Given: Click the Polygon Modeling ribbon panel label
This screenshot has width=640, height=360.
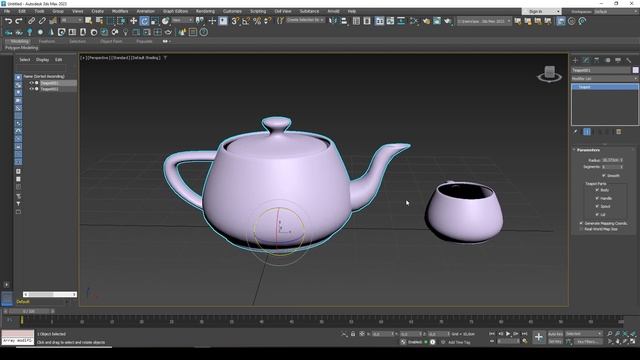Looking at the screenshot, I should click(22, 48).
